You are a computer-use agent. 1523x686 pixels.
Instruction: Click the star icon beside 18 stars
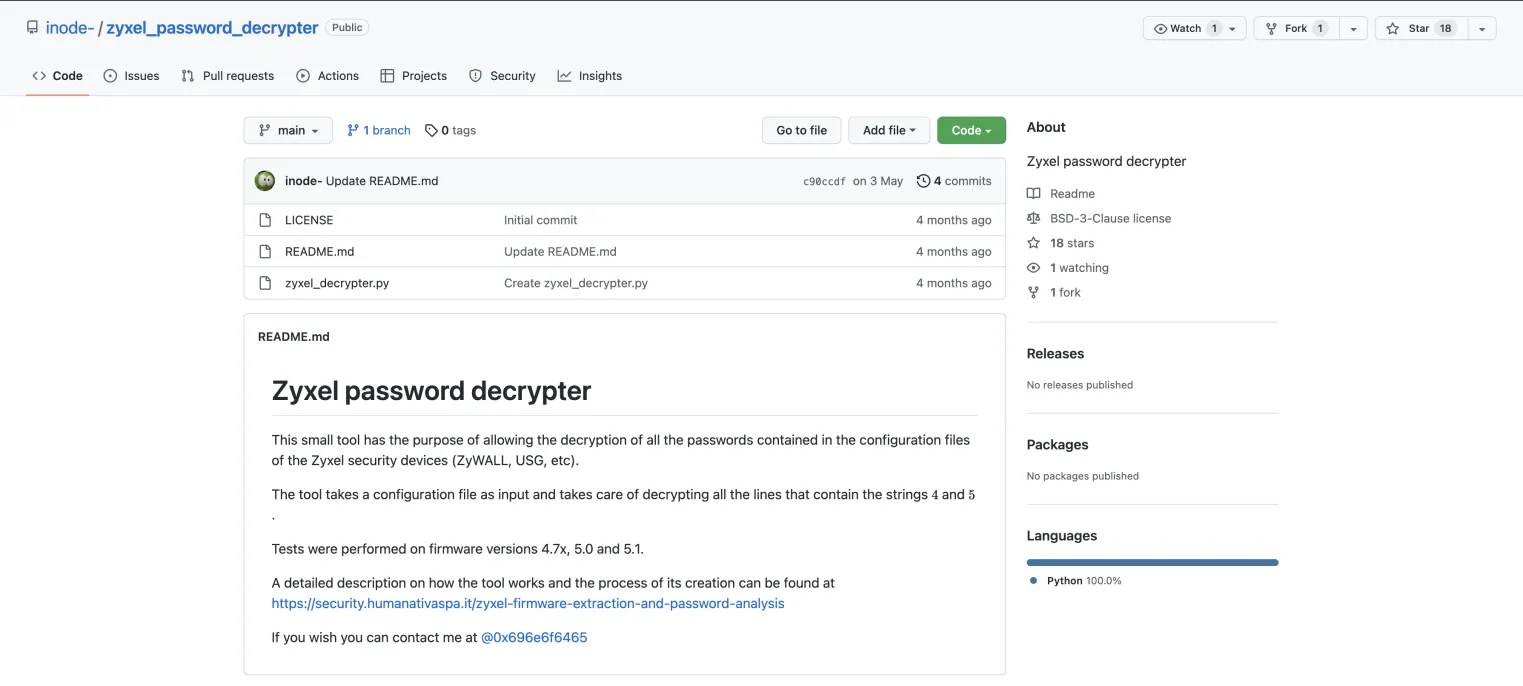point(1034,243)
